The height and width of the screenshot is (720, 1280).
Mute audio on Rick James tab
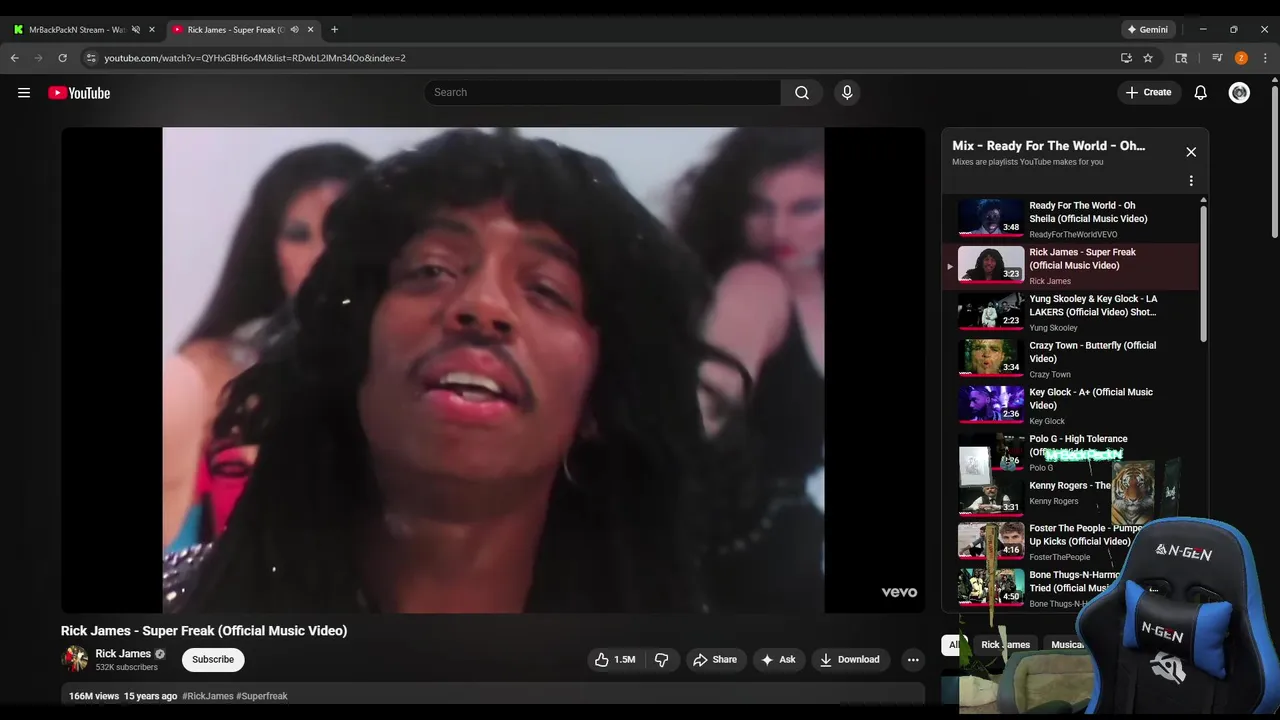(294, 30)
